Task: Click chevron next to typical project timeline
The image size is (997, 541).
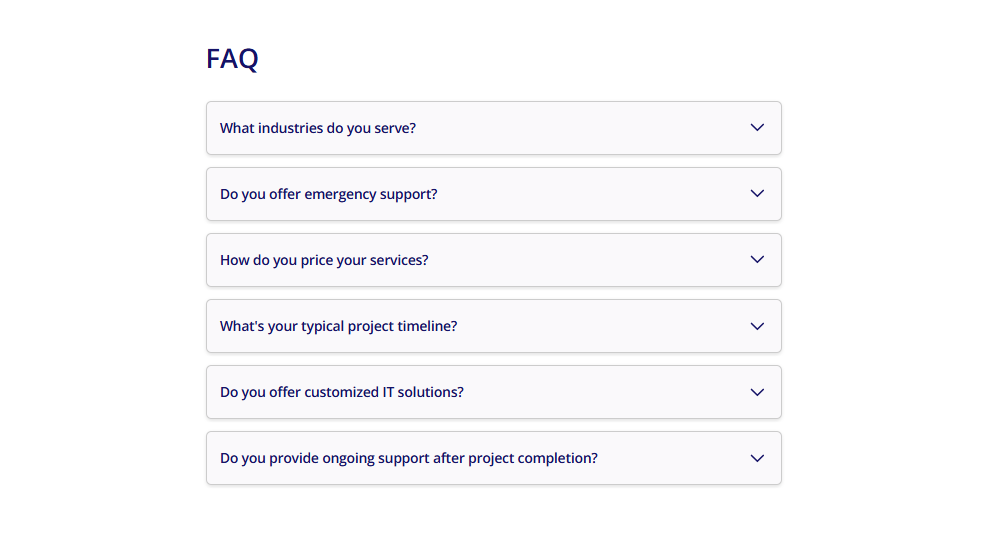Action: point(757,326)
